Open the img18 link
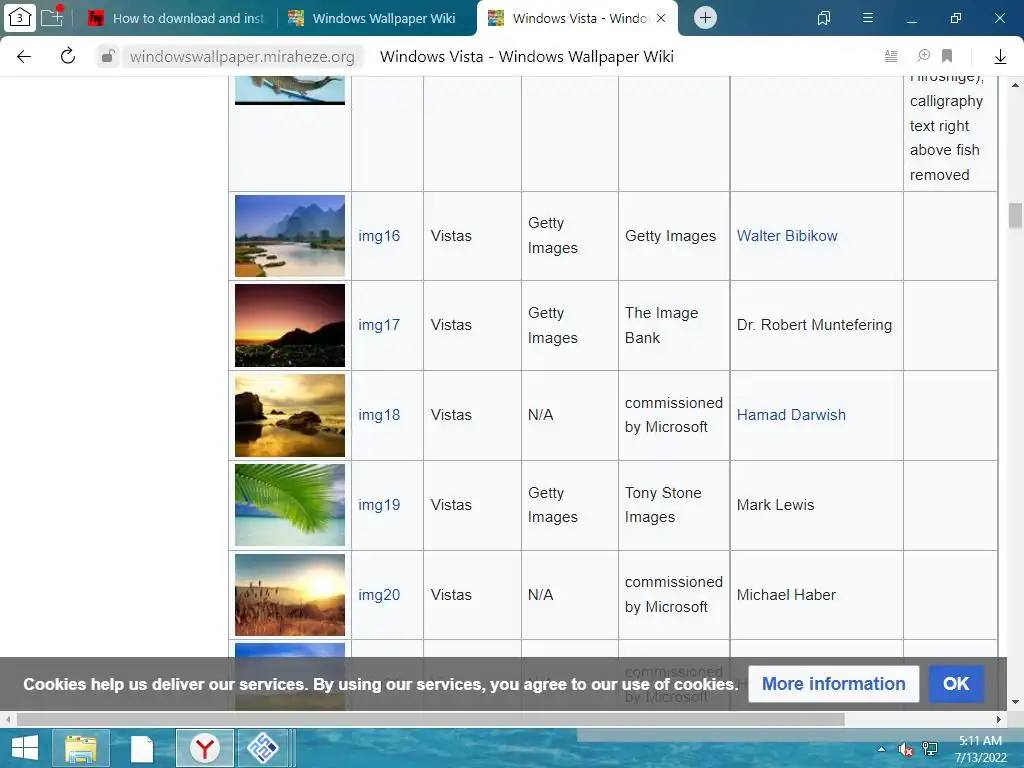1024x768 pixels. coord(379,415)
